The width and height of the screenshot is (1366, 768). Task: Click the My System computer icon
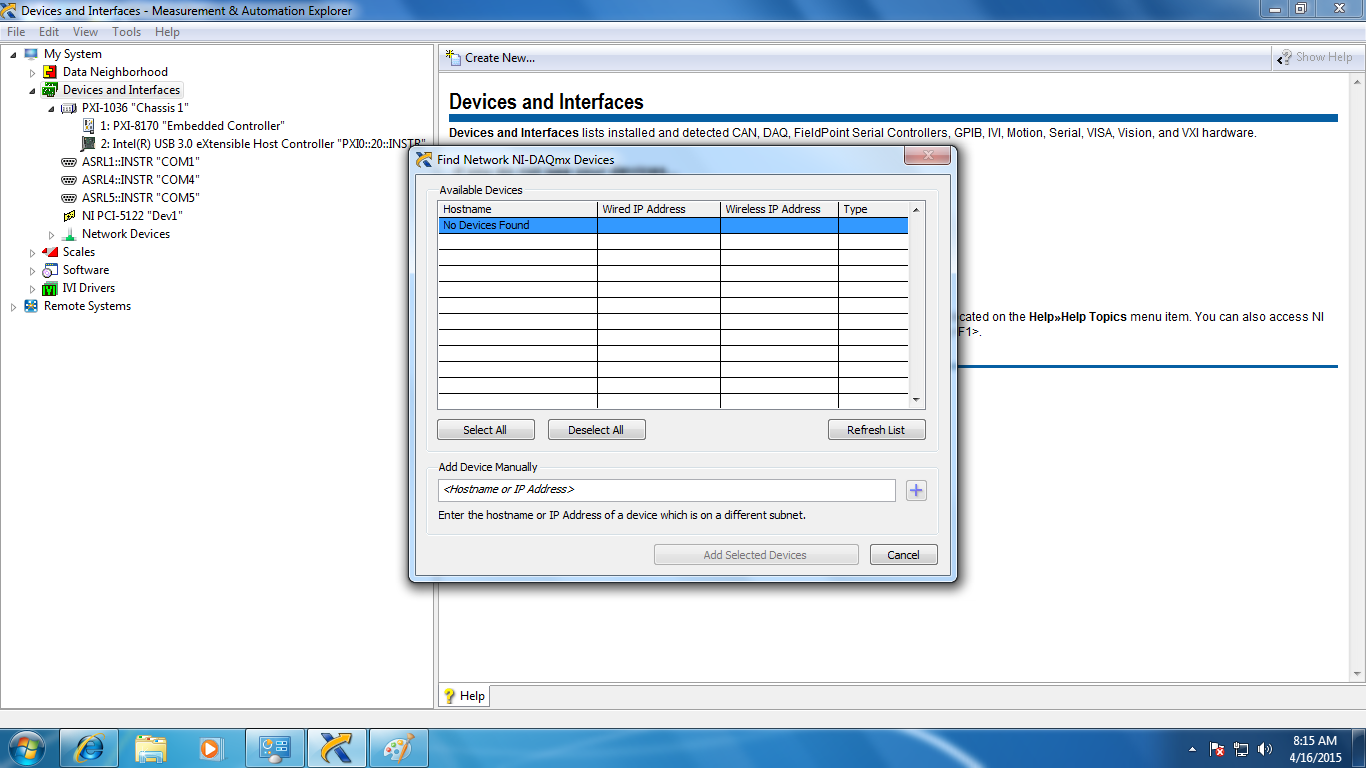pos(31,54)
